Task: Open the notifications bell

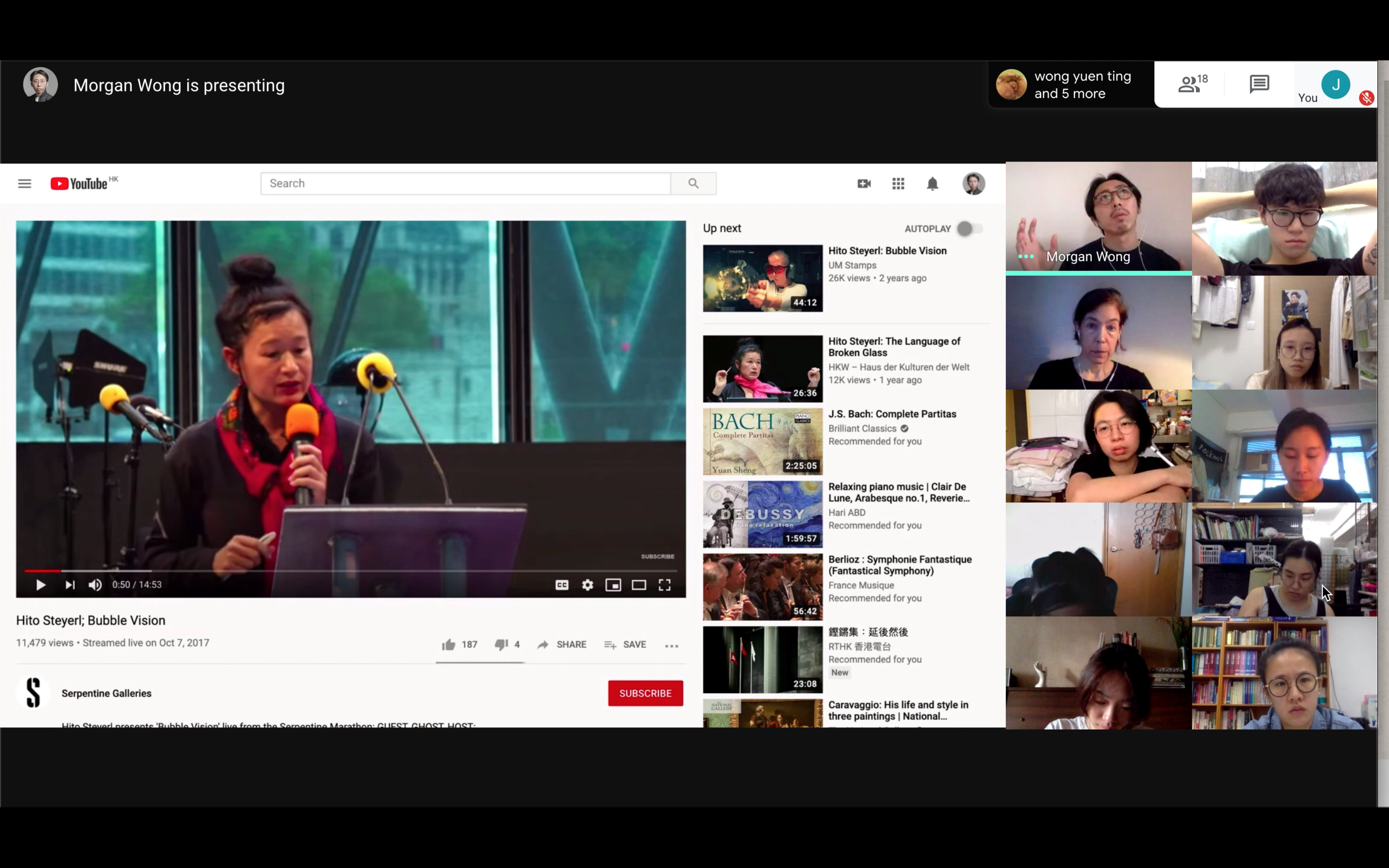Action: (x=933, y=184)
